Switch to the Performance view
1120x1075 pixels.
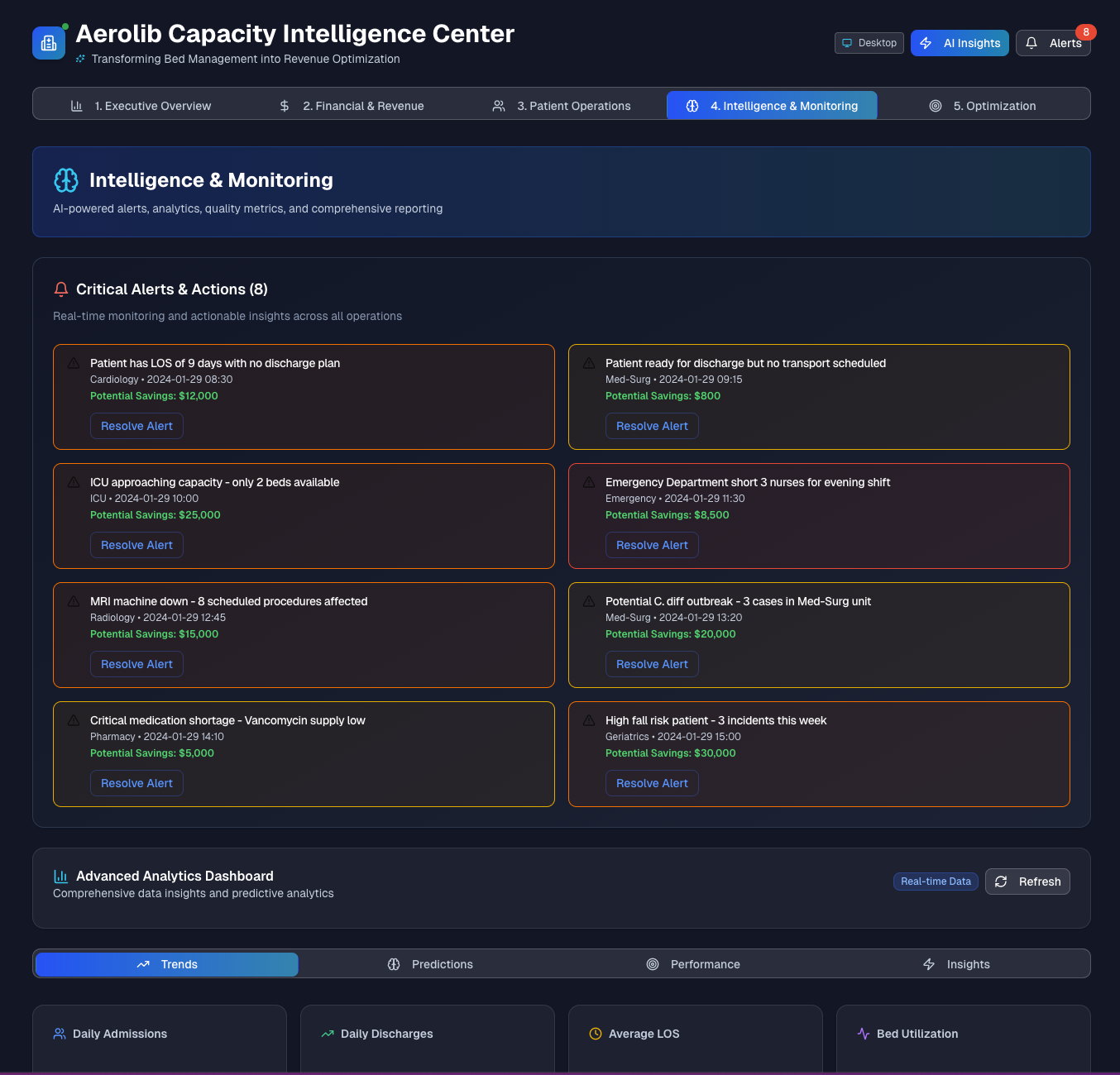pos(705,964)
